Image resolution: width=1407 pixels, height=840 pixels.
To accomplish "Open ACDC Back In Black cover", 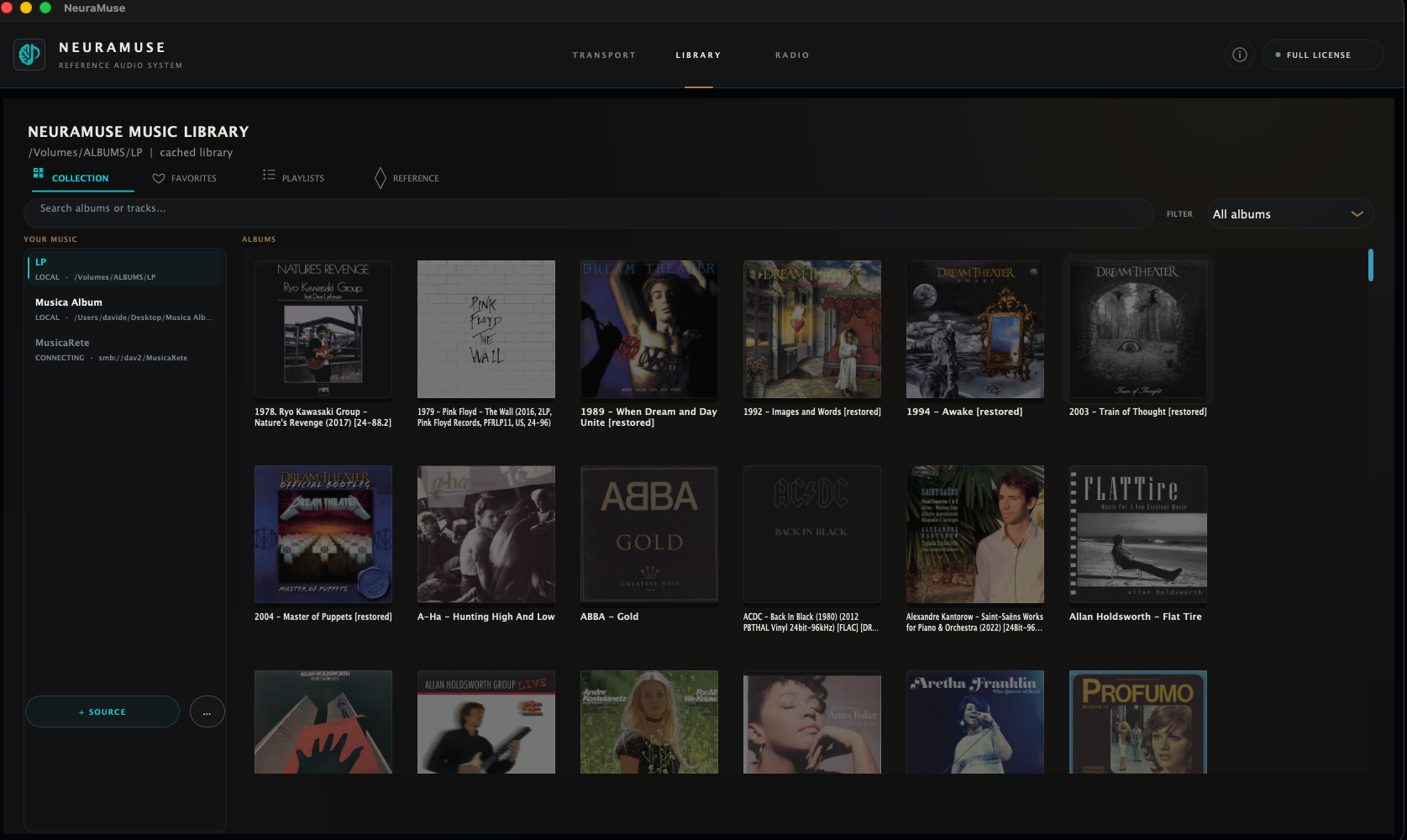I will click(812, 534).
